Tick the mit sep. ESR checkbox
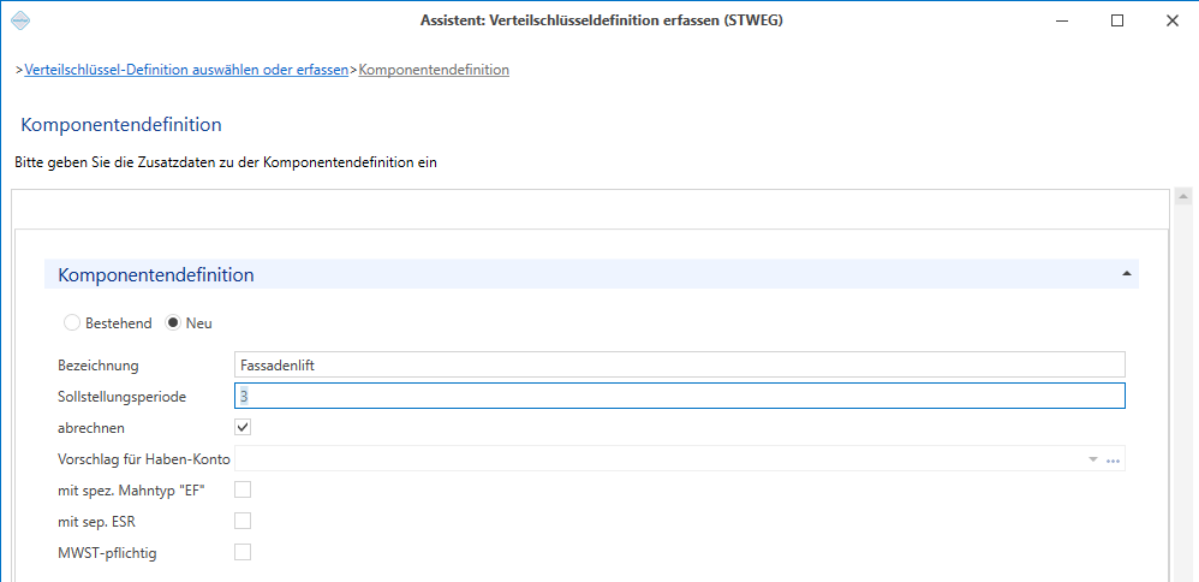 243,521
